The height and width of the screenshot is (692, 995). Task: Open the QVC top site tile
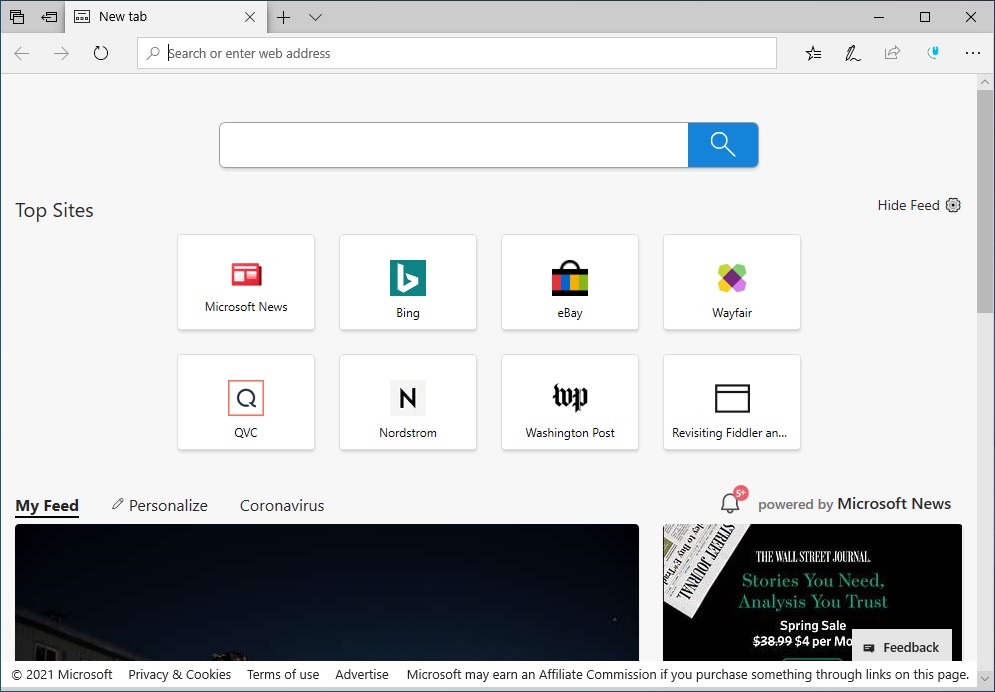point(246,402)
